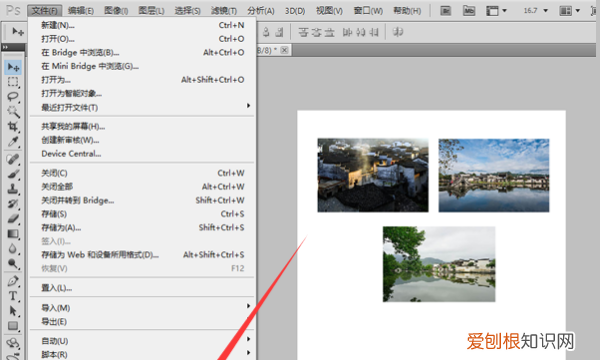Select the Pen tool
The height and width of the screenshot is (360, 600).
(13, 281)
